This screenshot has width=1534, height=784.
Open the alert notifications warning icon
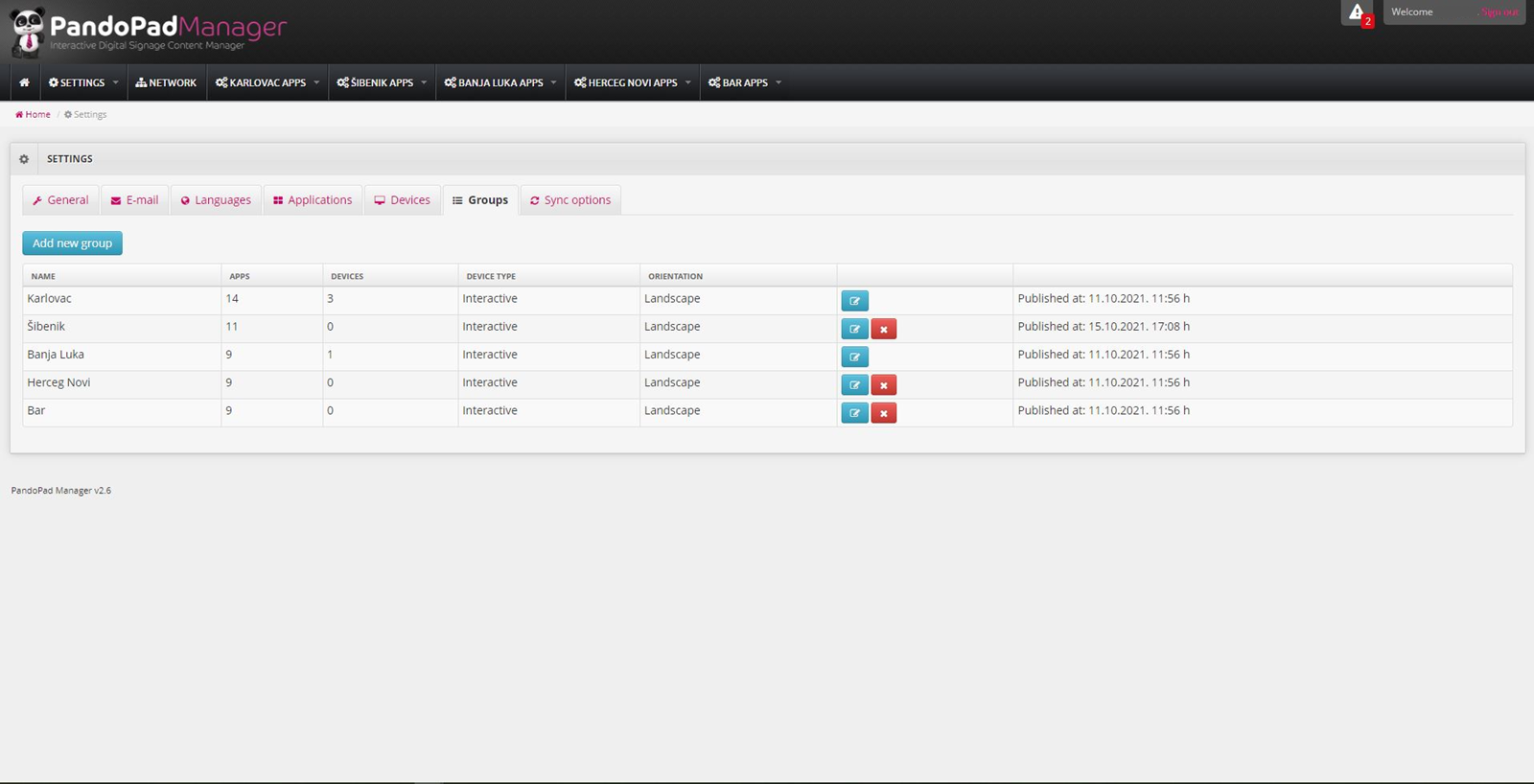[x=1357, y=12]
